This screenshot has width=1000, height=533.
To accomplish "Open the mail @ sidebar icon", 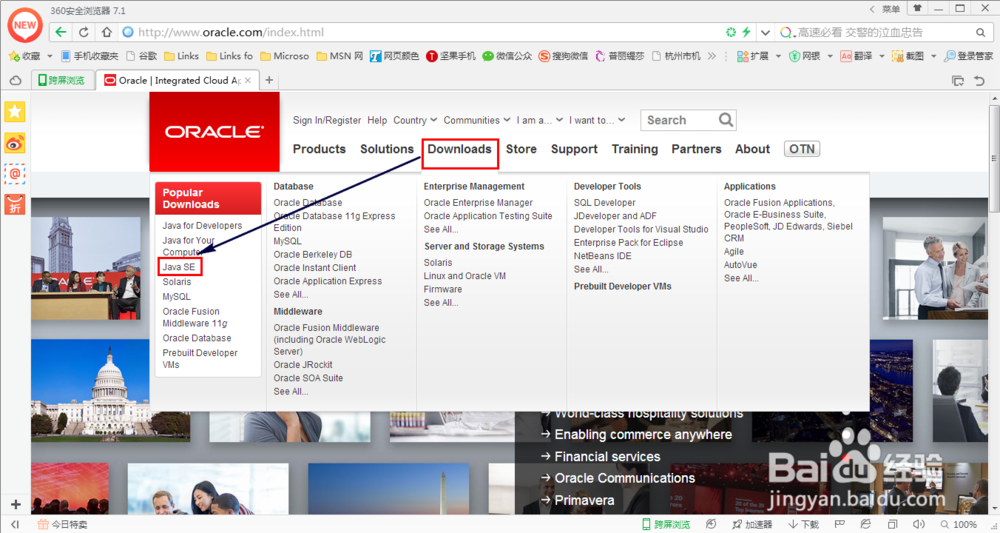I will [x=15, y=173].
